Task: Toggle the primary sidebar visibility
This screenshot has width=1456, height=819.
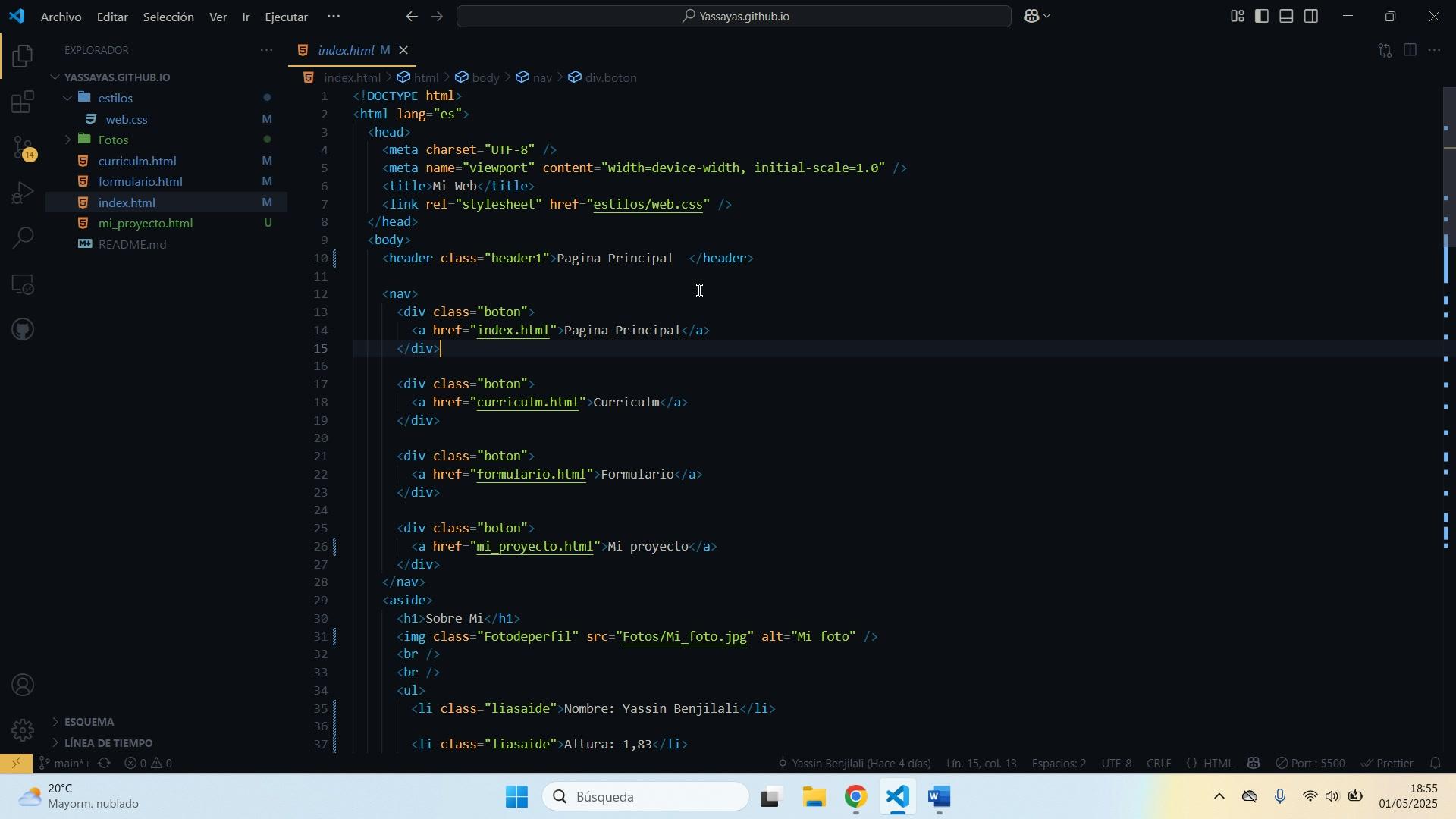Action: (x=1263, y=16)
